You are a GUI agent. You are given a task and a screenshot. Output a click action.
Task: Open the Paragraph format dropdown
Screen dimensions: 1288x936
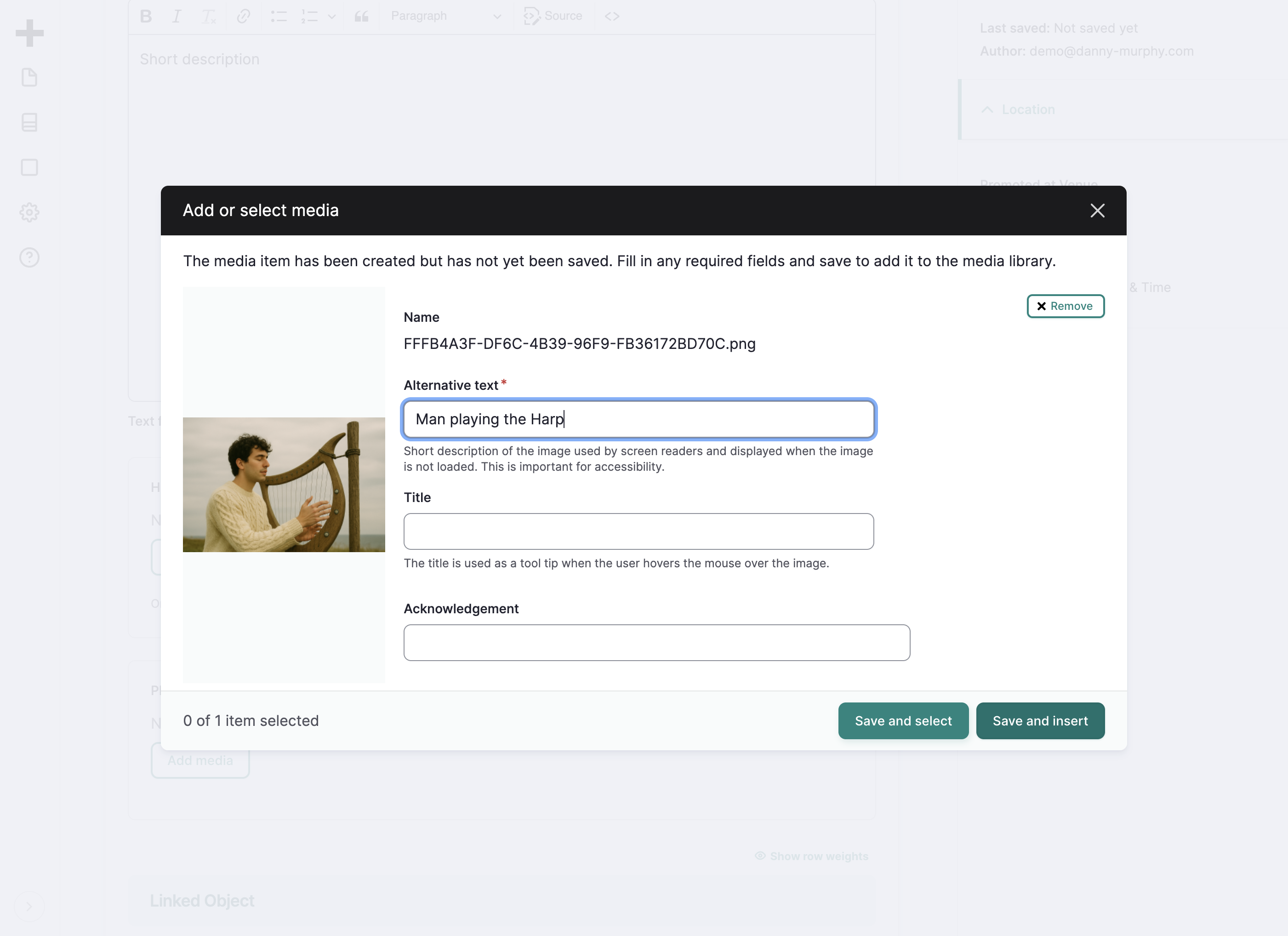coord(446,17)
